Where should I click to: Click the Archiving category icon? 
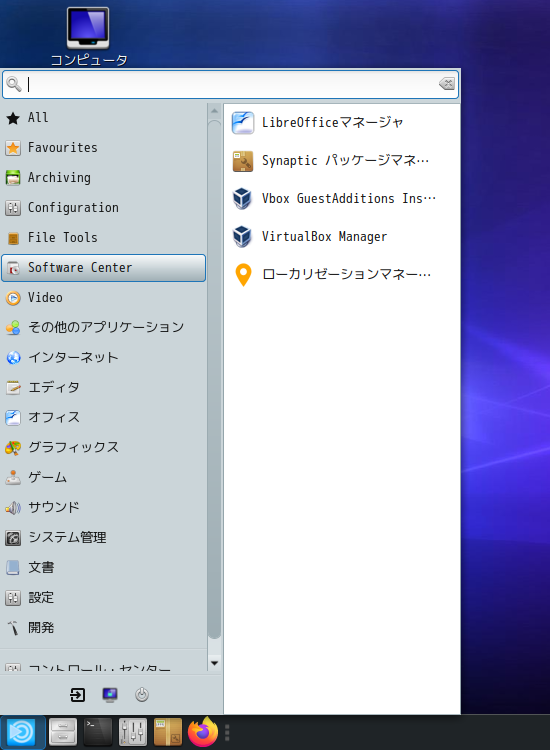[13, 178]
